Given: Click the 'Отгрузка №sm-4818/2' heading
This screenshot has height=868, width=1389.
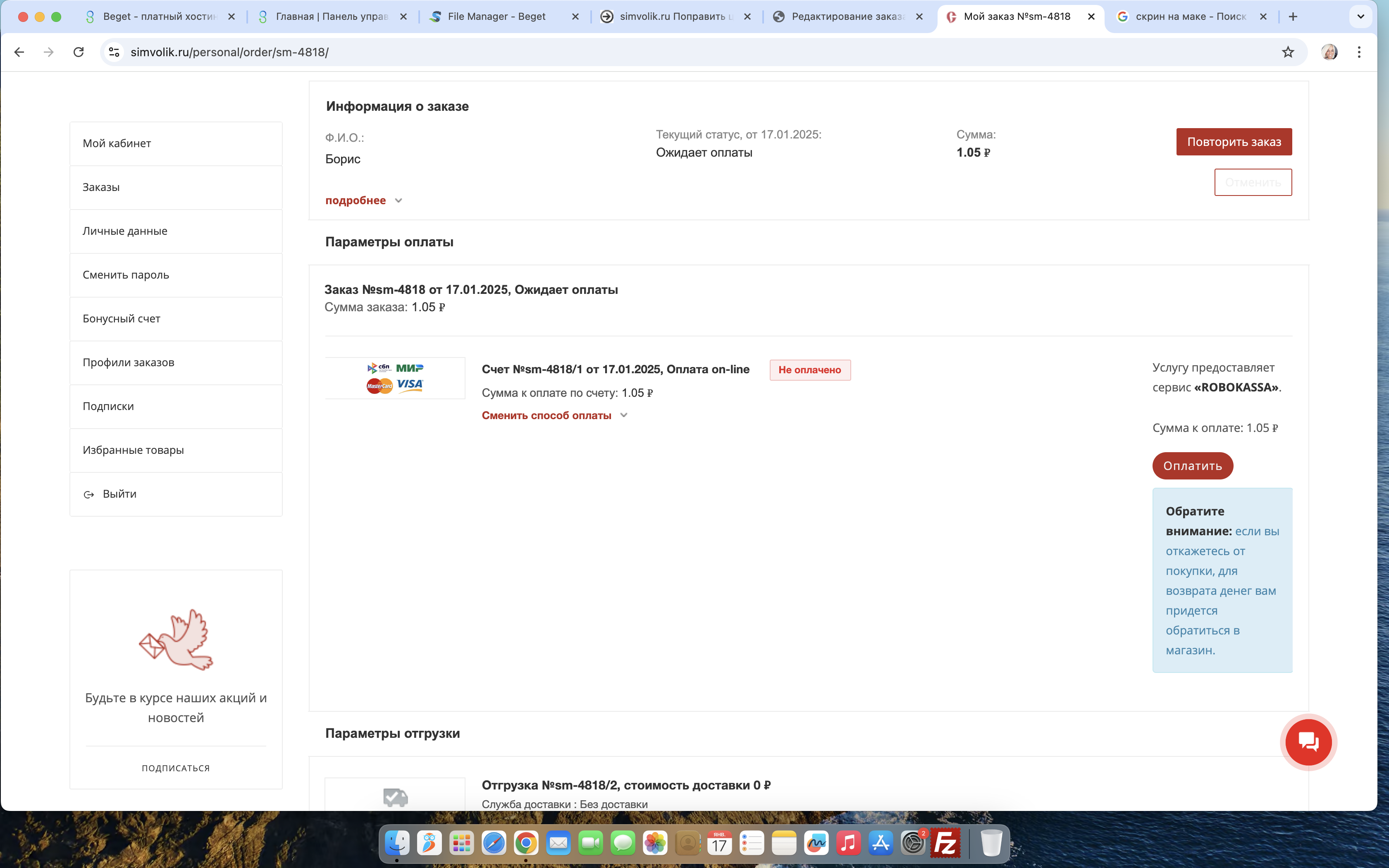Looking at the screenshot, I should pos(626,785).
